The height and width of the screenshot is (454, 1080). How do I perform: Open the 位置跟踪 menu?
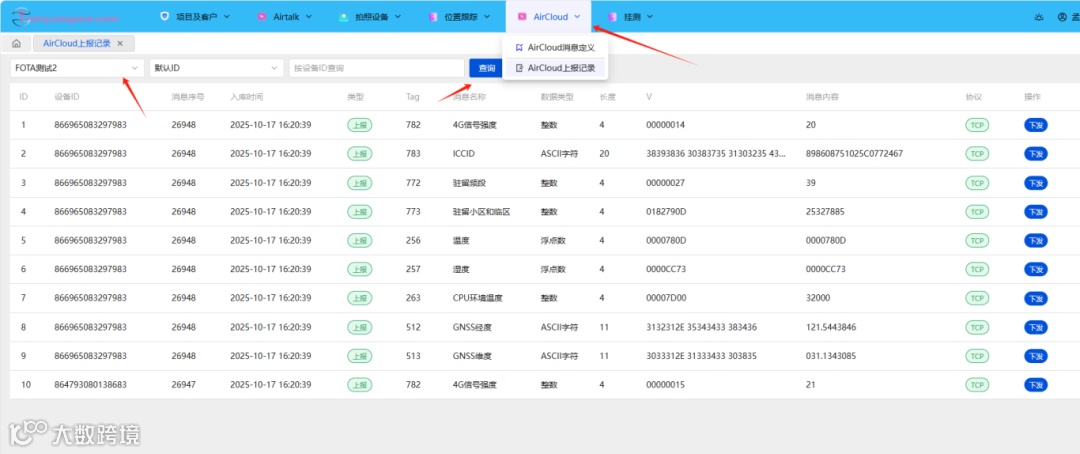click(x=458, y=16)
